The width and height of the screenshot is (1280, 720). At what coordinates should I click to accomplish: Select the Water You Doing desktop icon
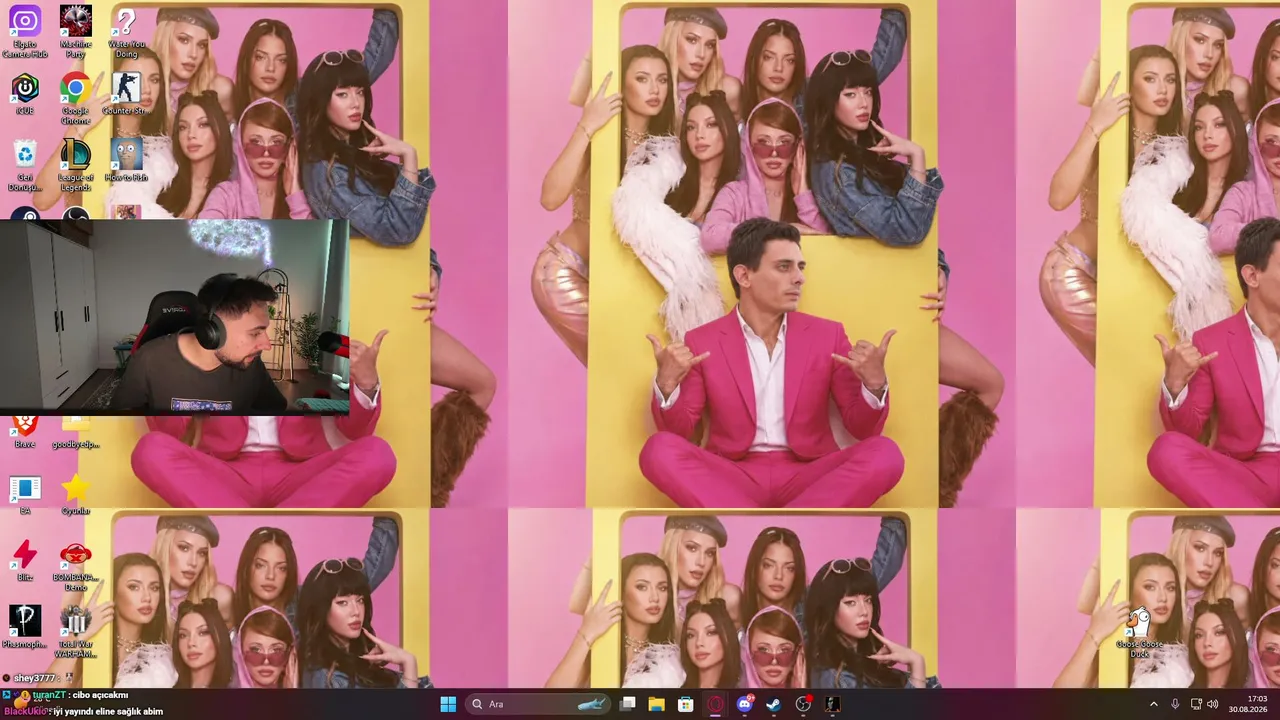click(x=126, y=31)
